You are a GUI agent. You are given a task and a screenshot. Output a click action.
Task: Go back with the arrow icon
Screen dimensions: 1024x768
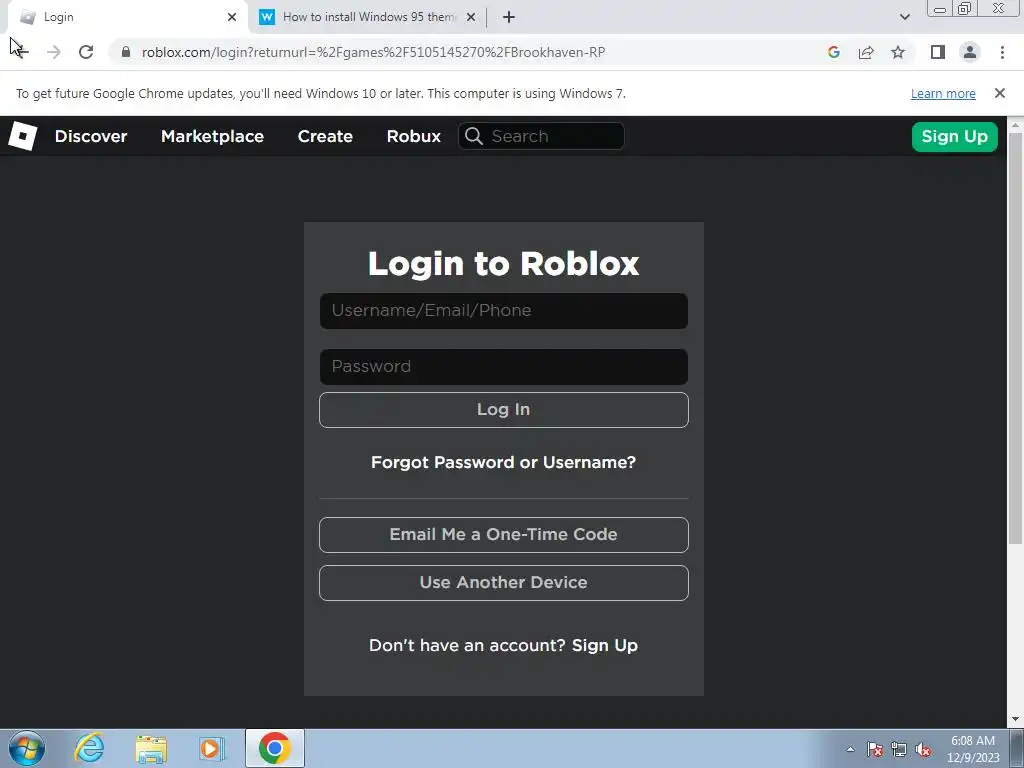coord(20,52)
